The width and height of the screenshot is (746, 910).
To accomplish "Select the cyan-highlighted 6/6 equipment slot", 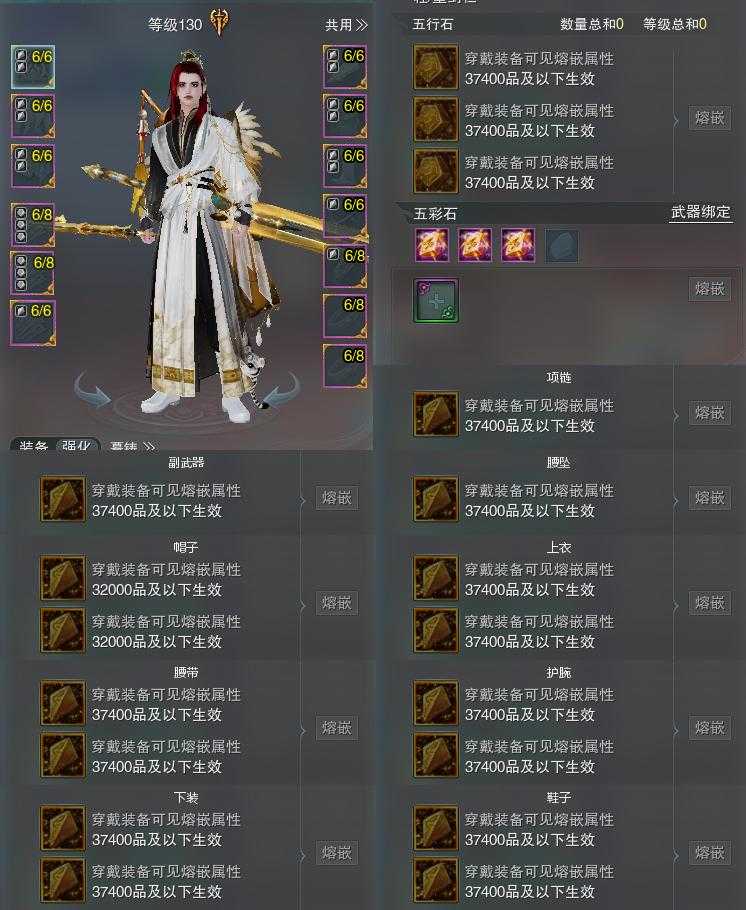I will (33, 67).
